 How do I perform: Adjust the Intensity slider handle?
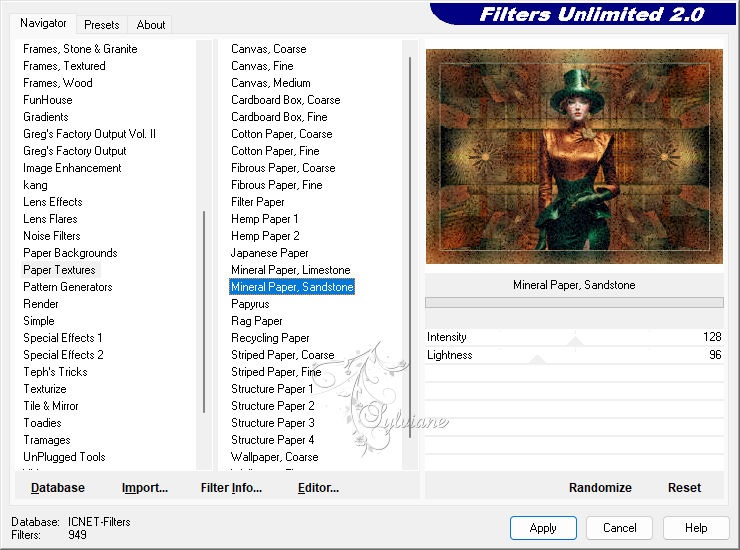pos(575,341)
